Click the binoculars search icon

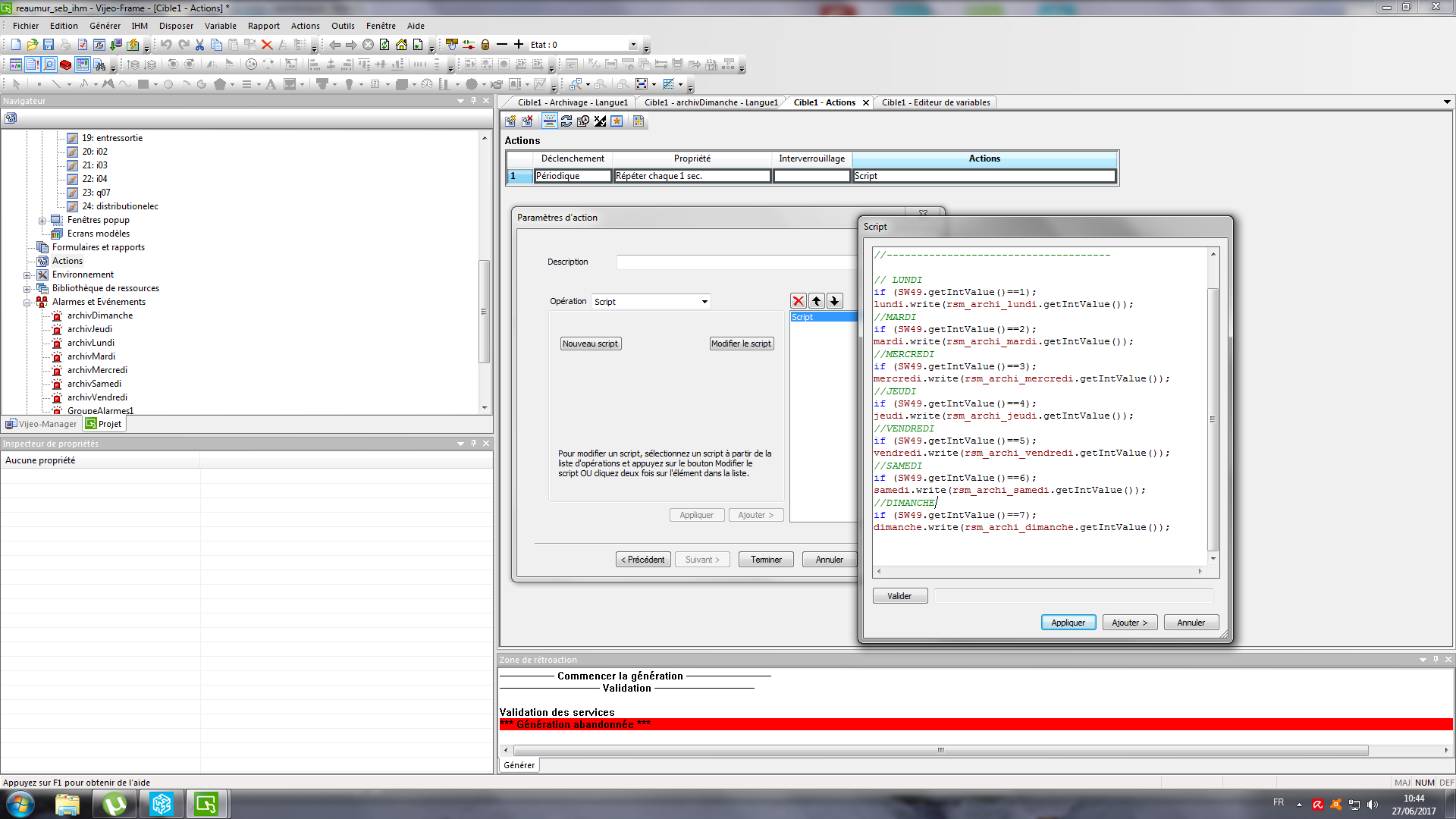99,64
